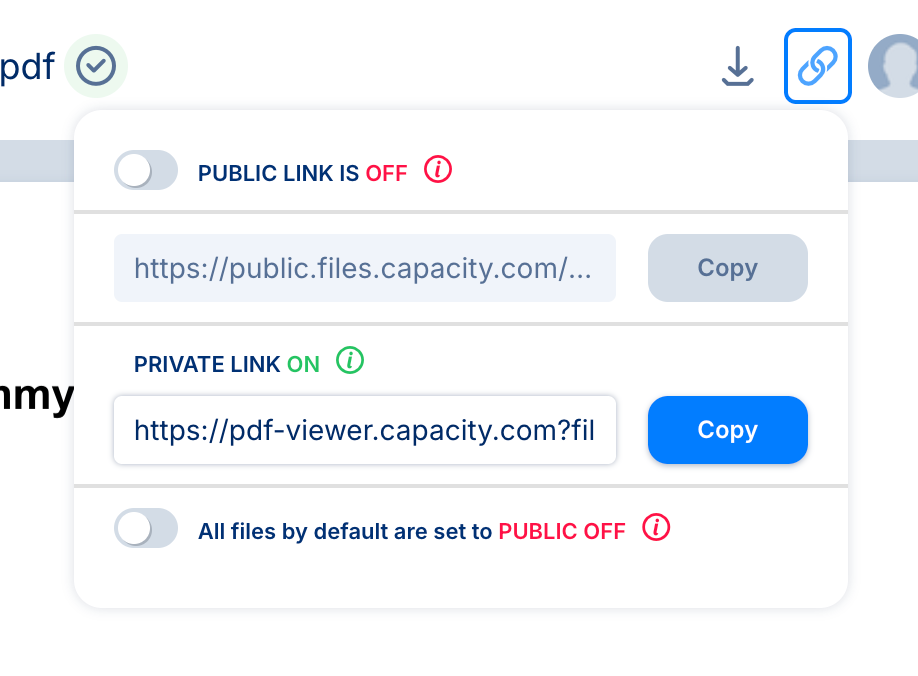This screenshot has width=918, height=676.
Task: Click info icon beside default Public Off
Action: [656, 527]
